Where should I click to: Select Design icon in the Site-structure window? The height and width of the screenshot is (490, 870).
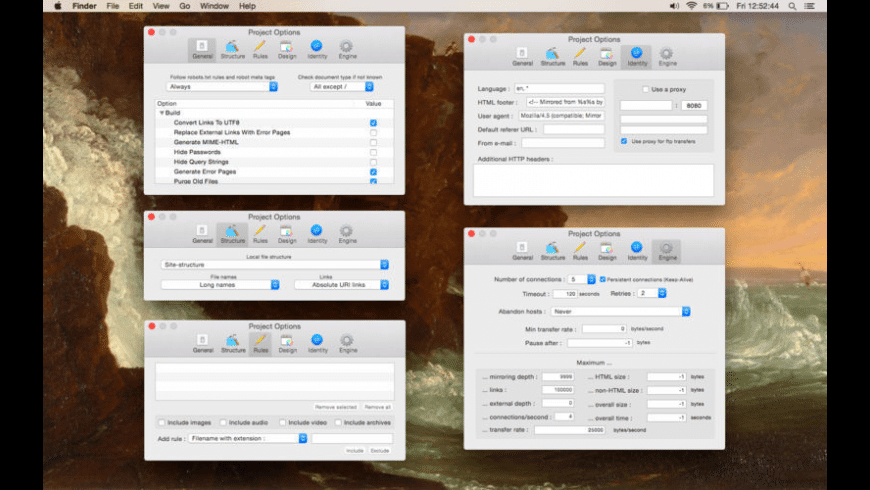pos(287,234)
